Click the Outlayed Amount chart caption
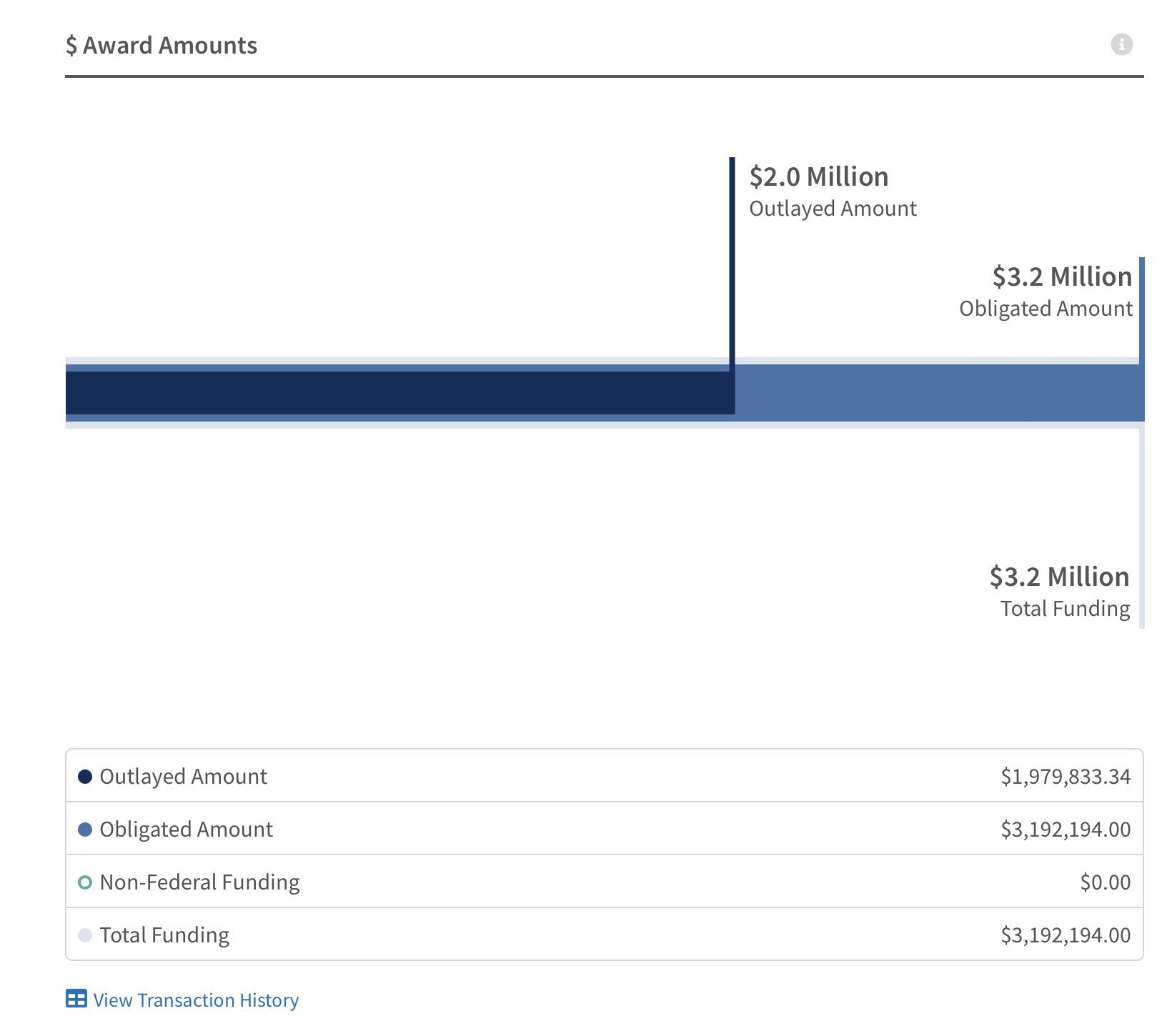Viewport: 1172px width, 1036px height. pyautogui.click(x=833, y=209)
